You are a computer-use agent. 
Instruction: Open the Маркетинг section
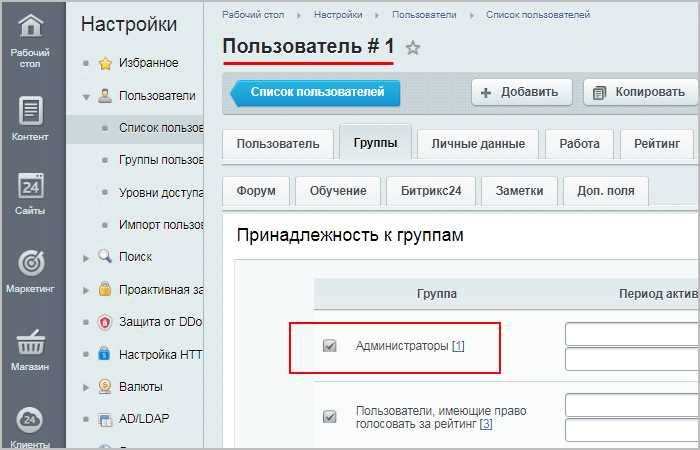pyautogui.click(x=30, y=271)
